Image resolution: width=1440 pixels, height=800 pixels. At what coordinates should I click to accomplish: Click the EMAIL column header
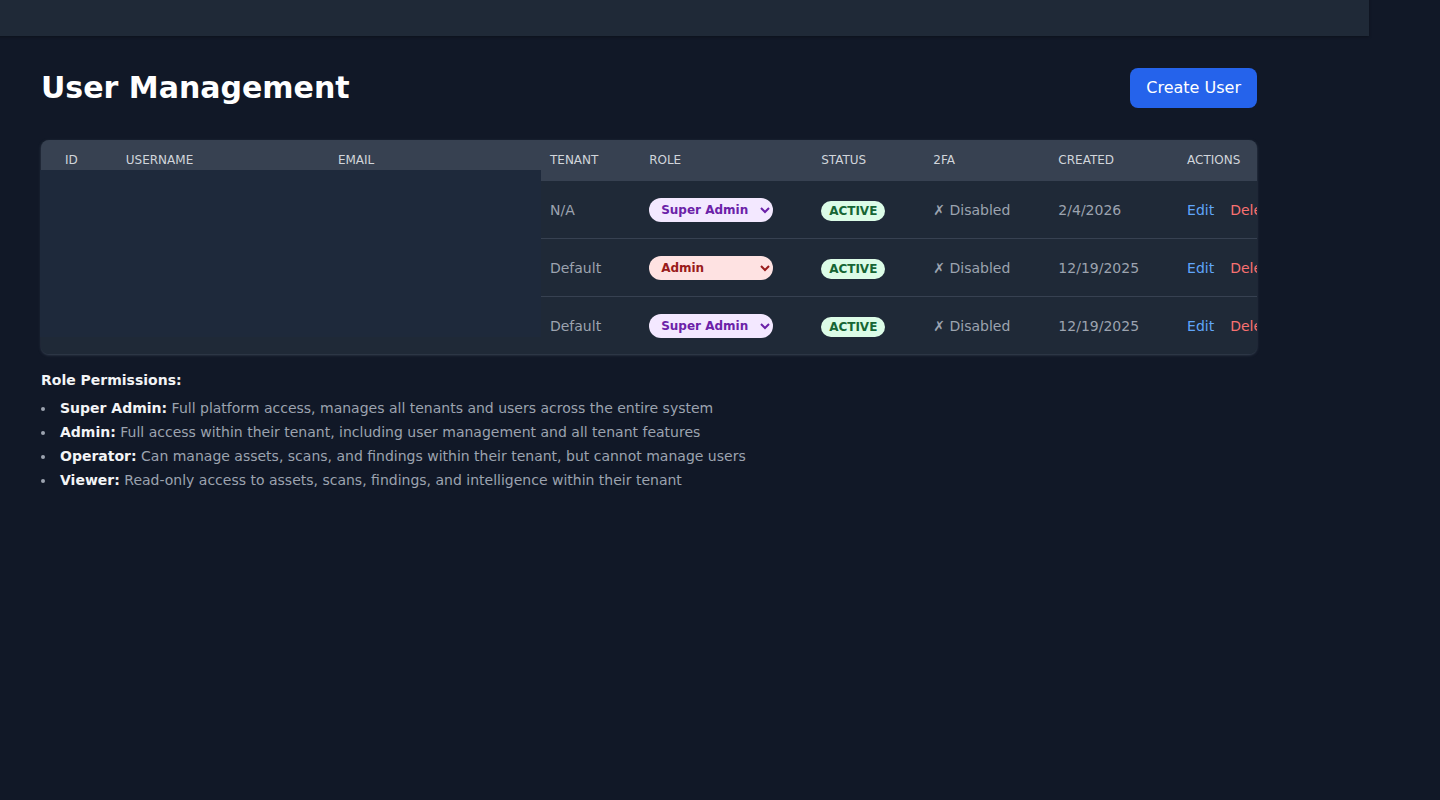[356, 159]
